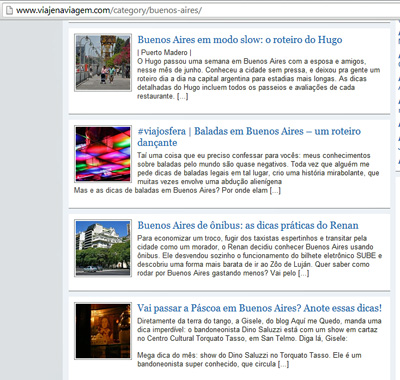Click the dark tango venue thumbnail
The width and height of the screenshot is (400, 380).
[x=103, y=331]
